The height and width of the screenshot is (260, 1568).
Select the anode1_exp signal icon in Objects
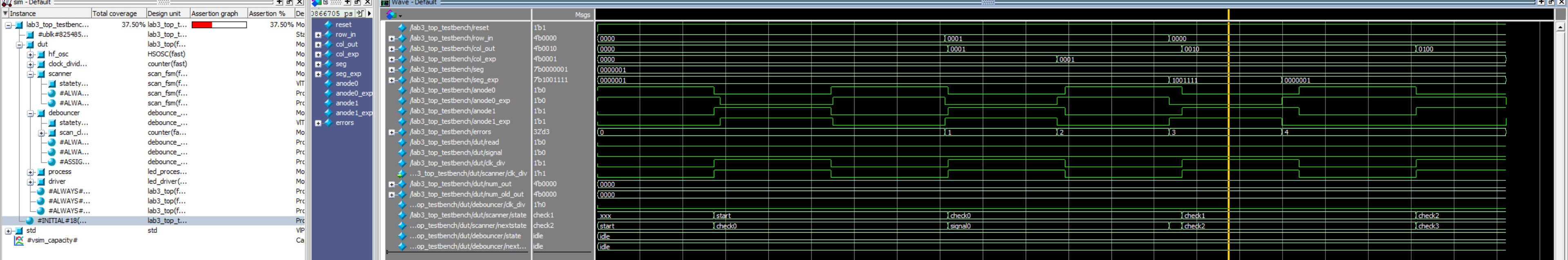tap(328, 113)
